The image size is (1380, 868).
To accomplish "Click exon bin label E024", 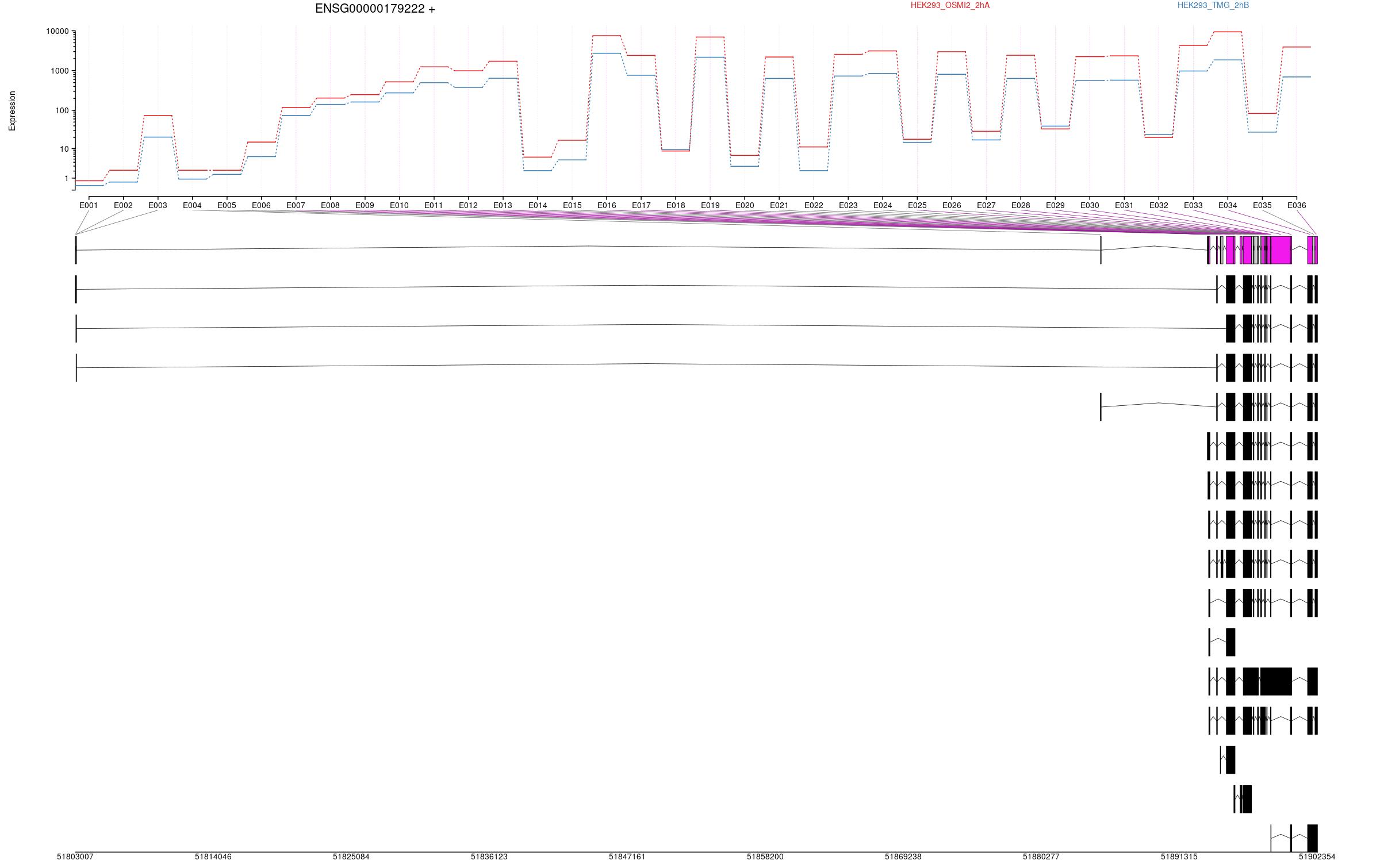I will pyautogui.click(x=883, y=205).
